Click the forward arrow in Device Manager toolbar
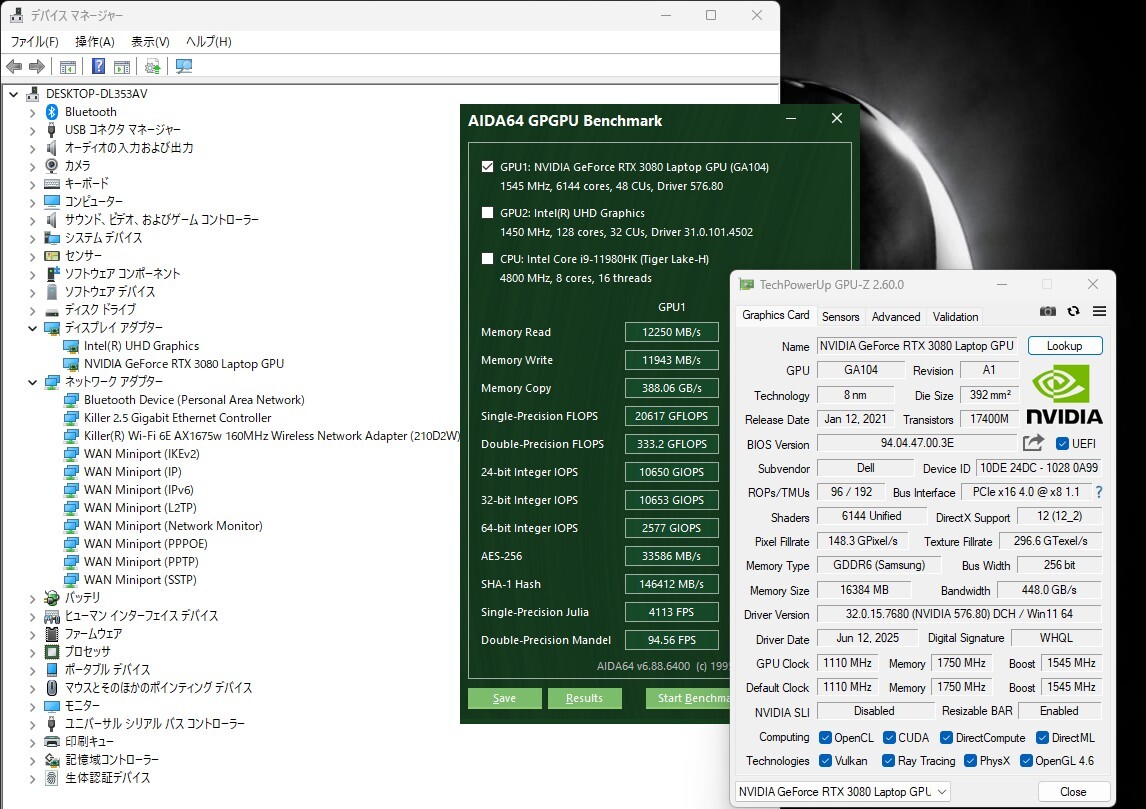This screenshot has width=1146, height=809. tap(37, 67)
